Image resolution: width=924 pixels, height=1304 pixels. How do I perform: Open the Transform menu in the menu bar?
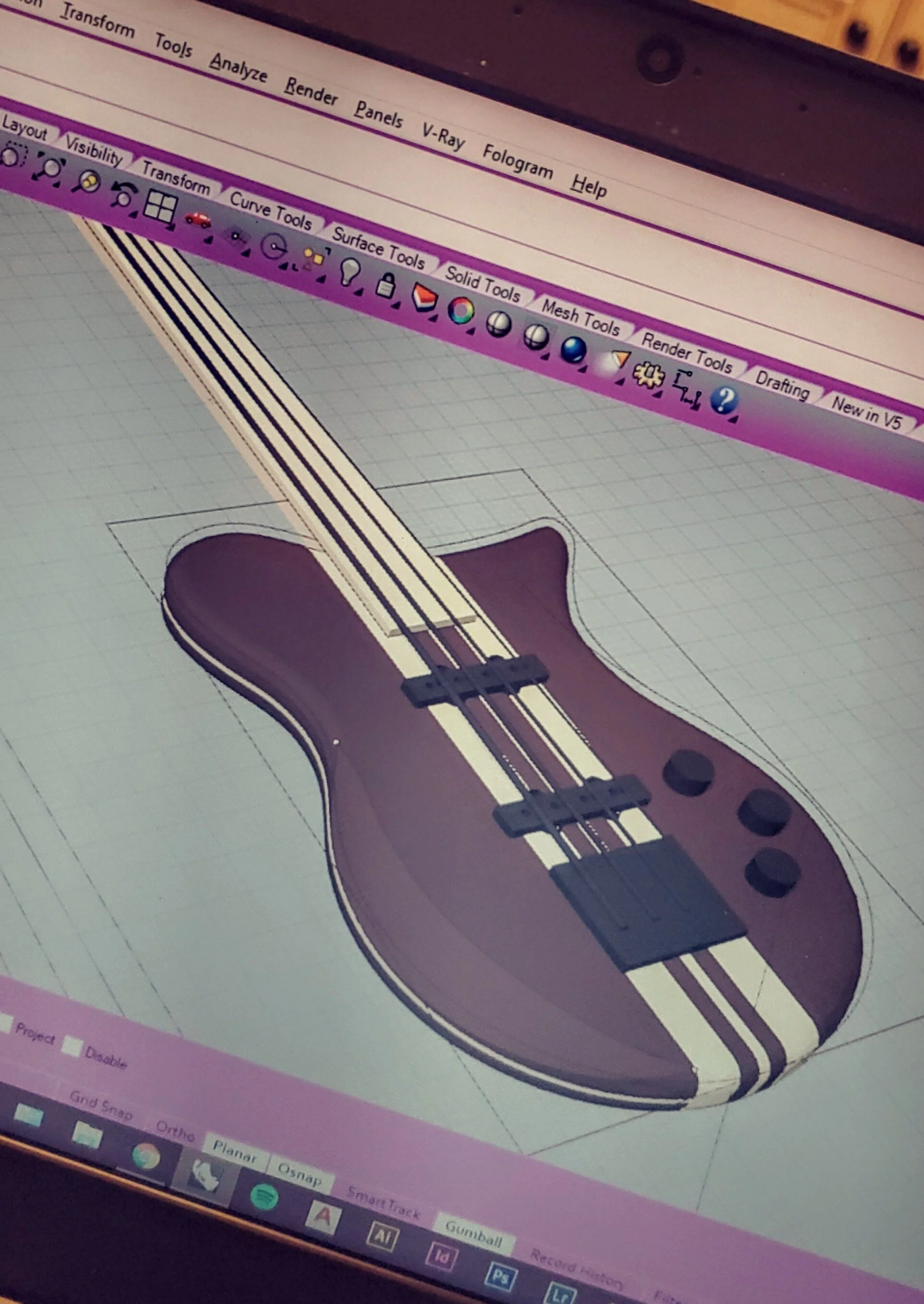[98, 20]
